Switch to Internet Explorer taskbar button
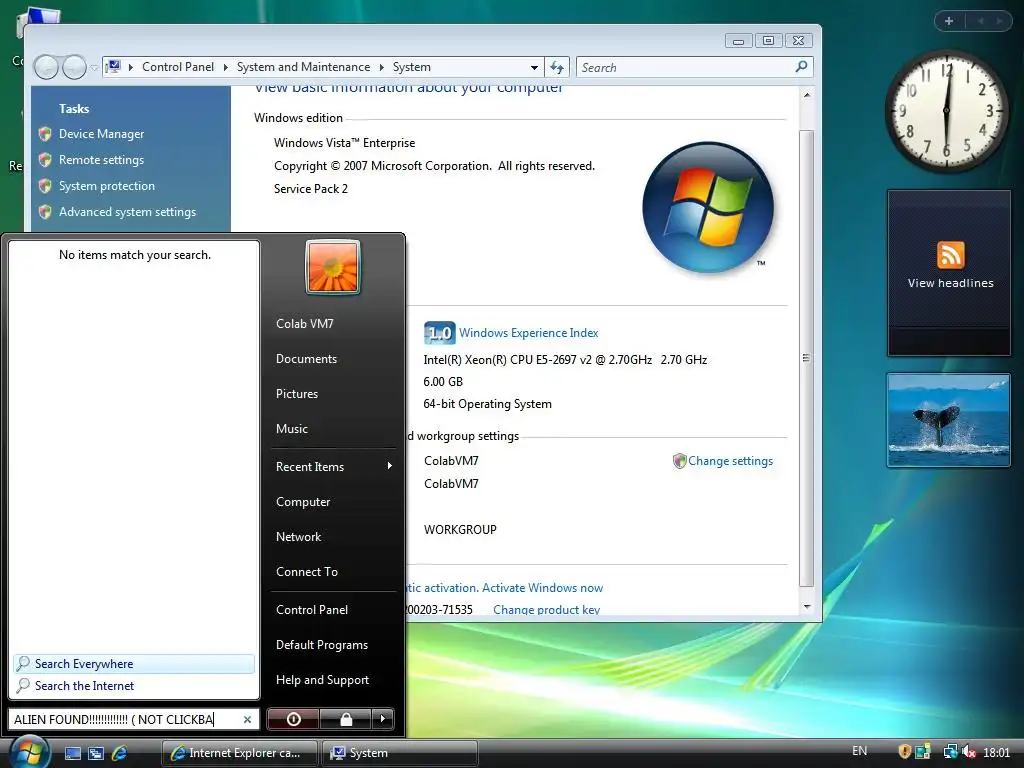This screenshot has height=768, width=1024. [240, 753]
